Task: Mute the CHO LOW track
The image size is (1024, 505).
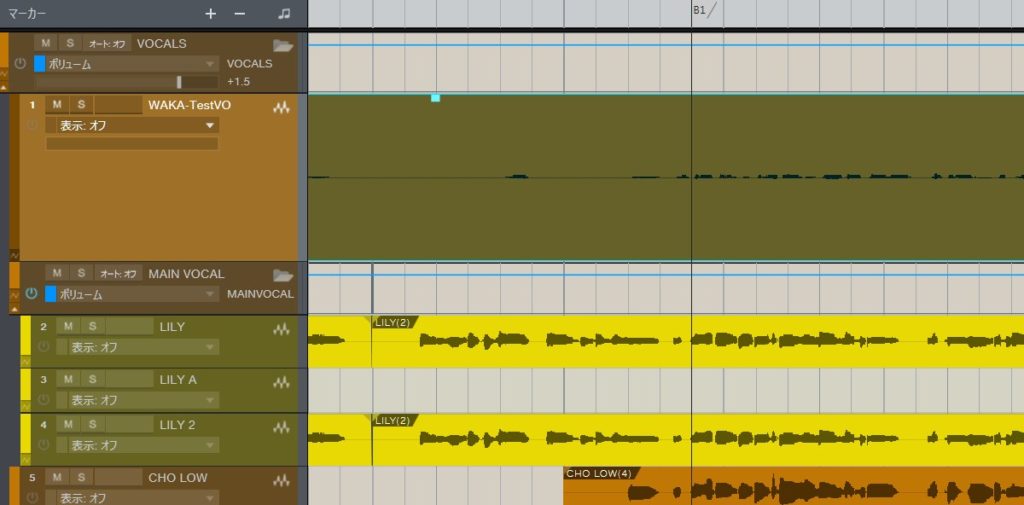Action: [x=57, y=477]
